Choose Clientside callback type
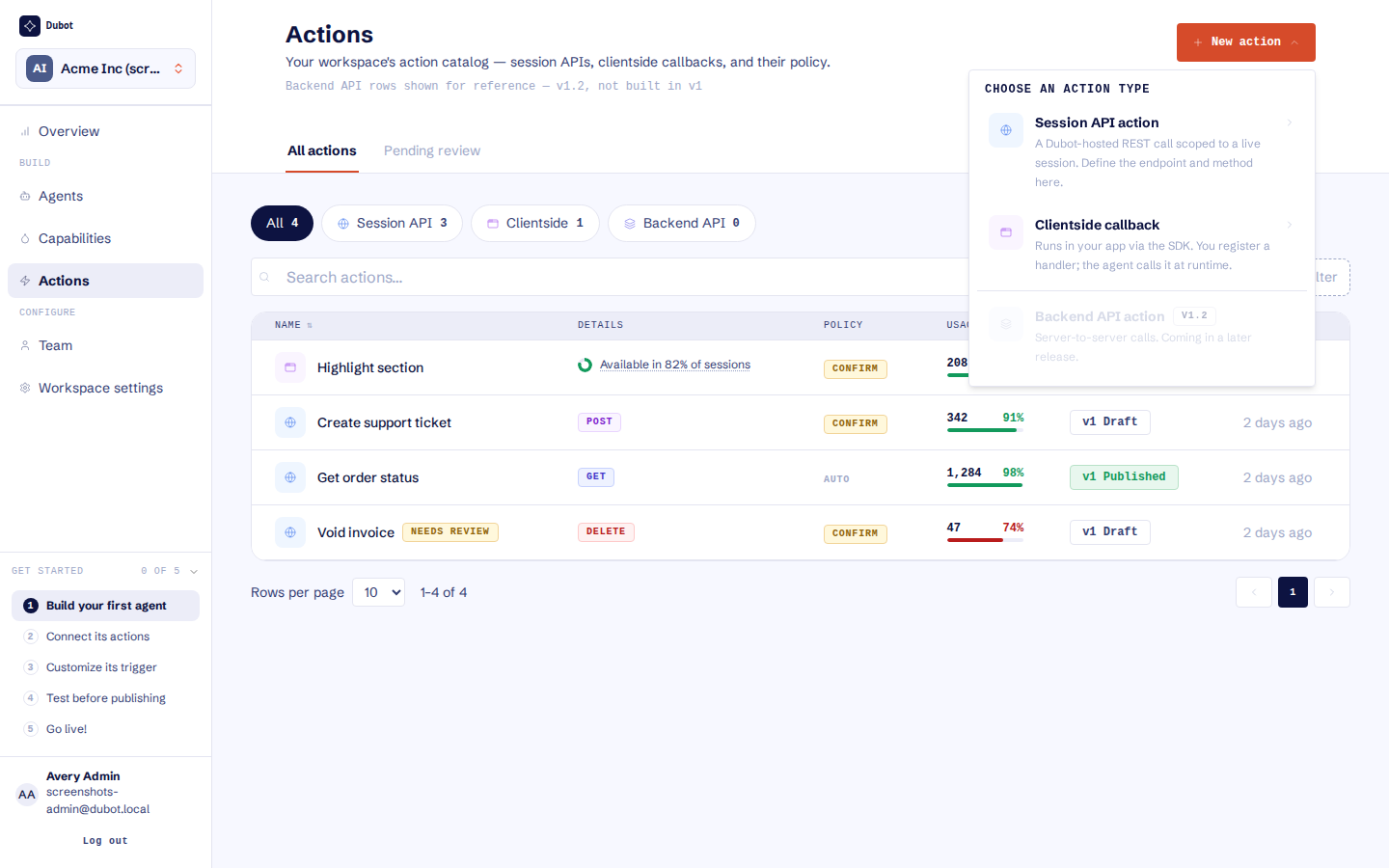 point(1142,244)
